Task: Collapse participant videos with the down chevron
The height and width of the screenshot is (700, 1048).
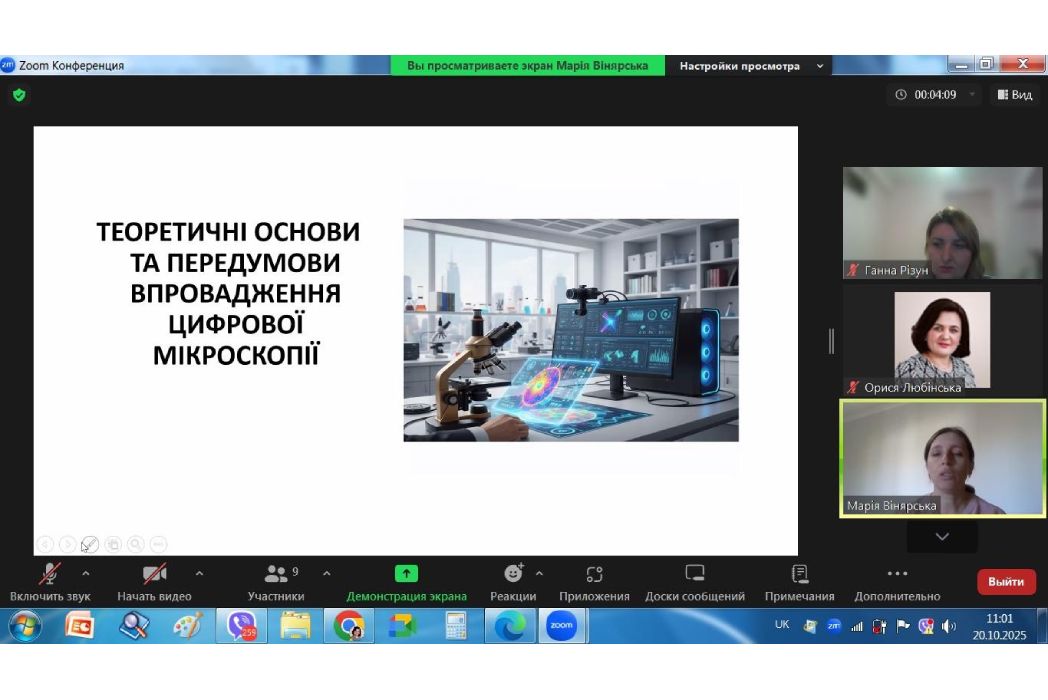Action: coord(941,537)
